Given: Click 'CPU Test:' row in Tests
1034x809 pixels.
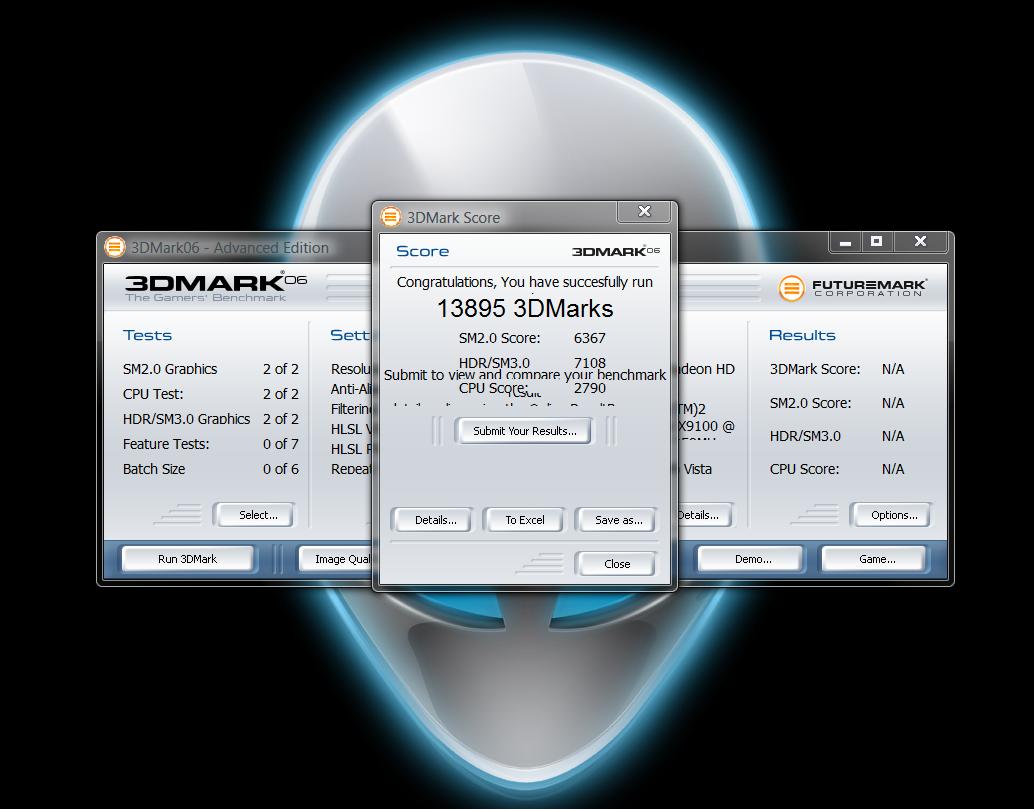Looking at the screenshot, I should [210, 394].
